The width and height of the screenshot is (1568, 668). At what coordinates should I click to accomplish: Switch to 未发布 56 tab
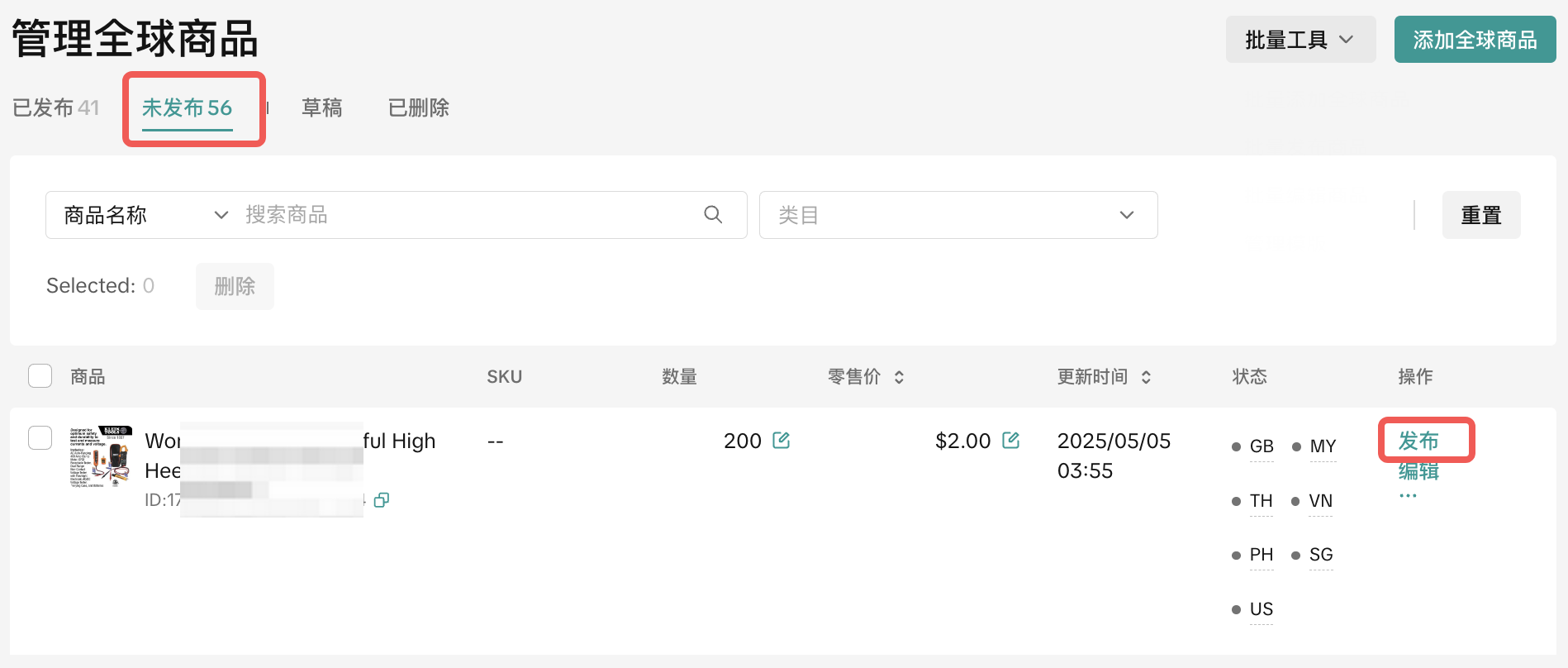pyautogui.click(x=188, y=107)
